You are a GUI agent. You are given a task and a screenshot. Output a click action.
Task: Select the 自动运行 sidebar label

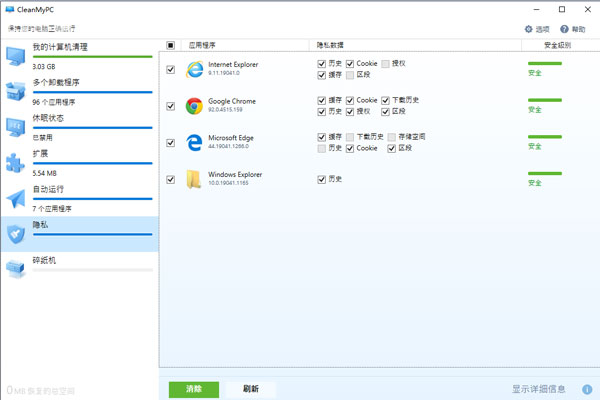48,189
